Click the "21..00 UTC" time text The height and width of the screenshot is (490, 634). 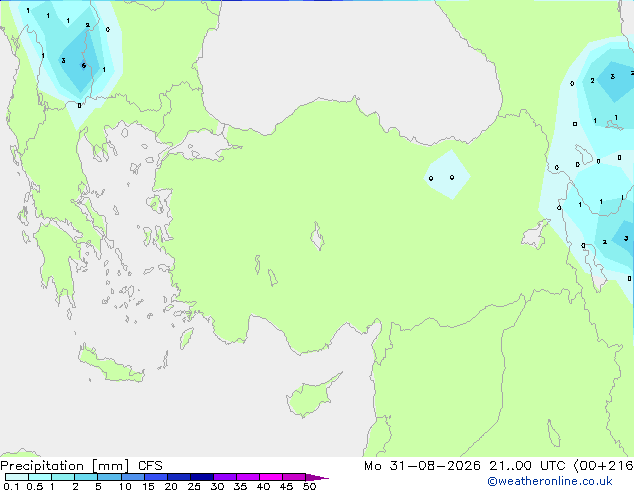point(527,466)
